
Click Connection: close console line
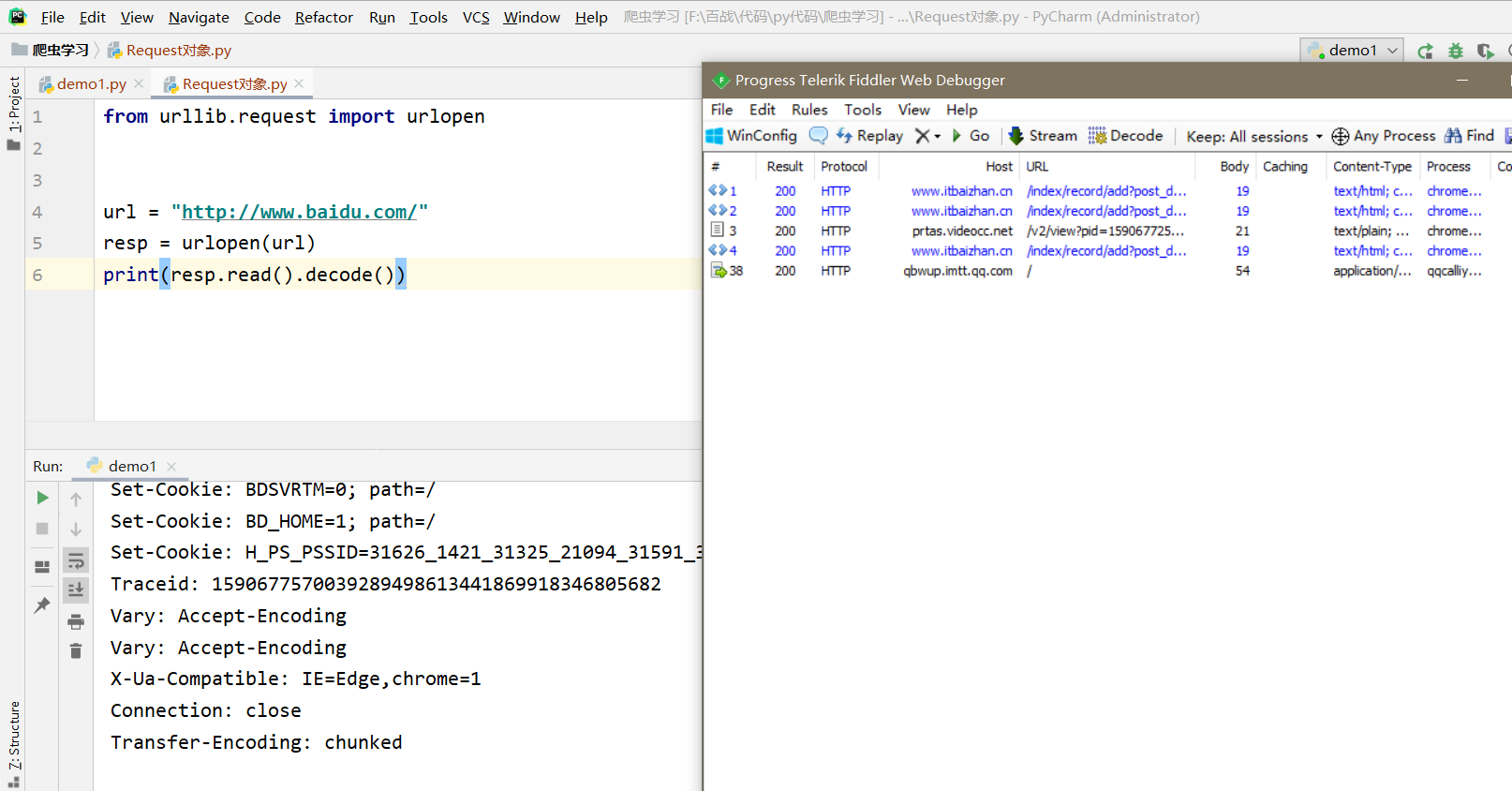pyautogui.click(x=206, y=710)
